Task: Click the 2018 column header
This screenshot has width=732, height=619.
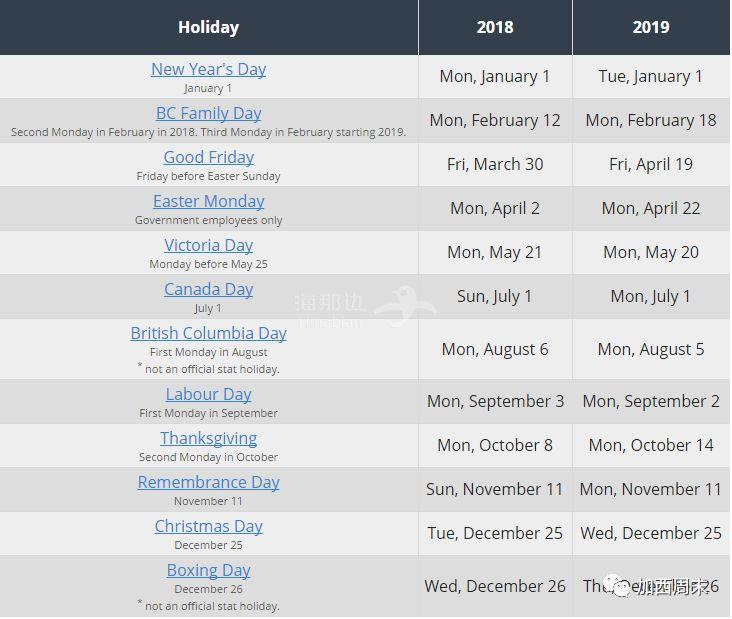Action: pos(495,27)
